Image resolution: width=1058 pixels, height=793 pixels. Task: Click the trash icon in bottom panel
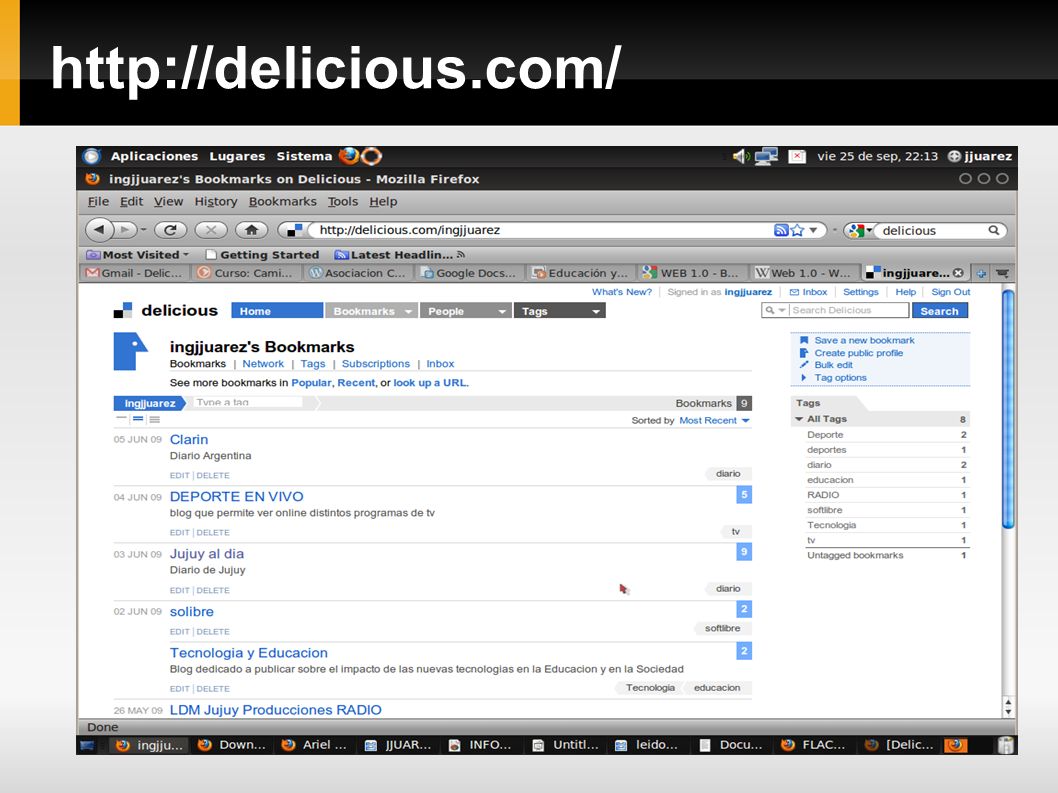1005,744
